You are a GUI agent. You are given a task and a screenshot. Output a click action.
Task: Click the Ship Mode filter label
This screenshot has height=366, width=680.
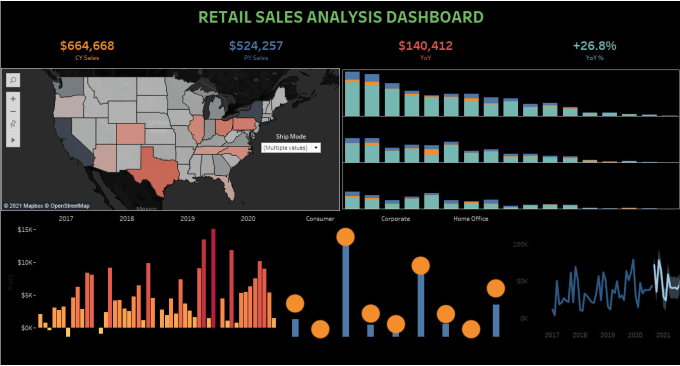[x=291, y=136]
